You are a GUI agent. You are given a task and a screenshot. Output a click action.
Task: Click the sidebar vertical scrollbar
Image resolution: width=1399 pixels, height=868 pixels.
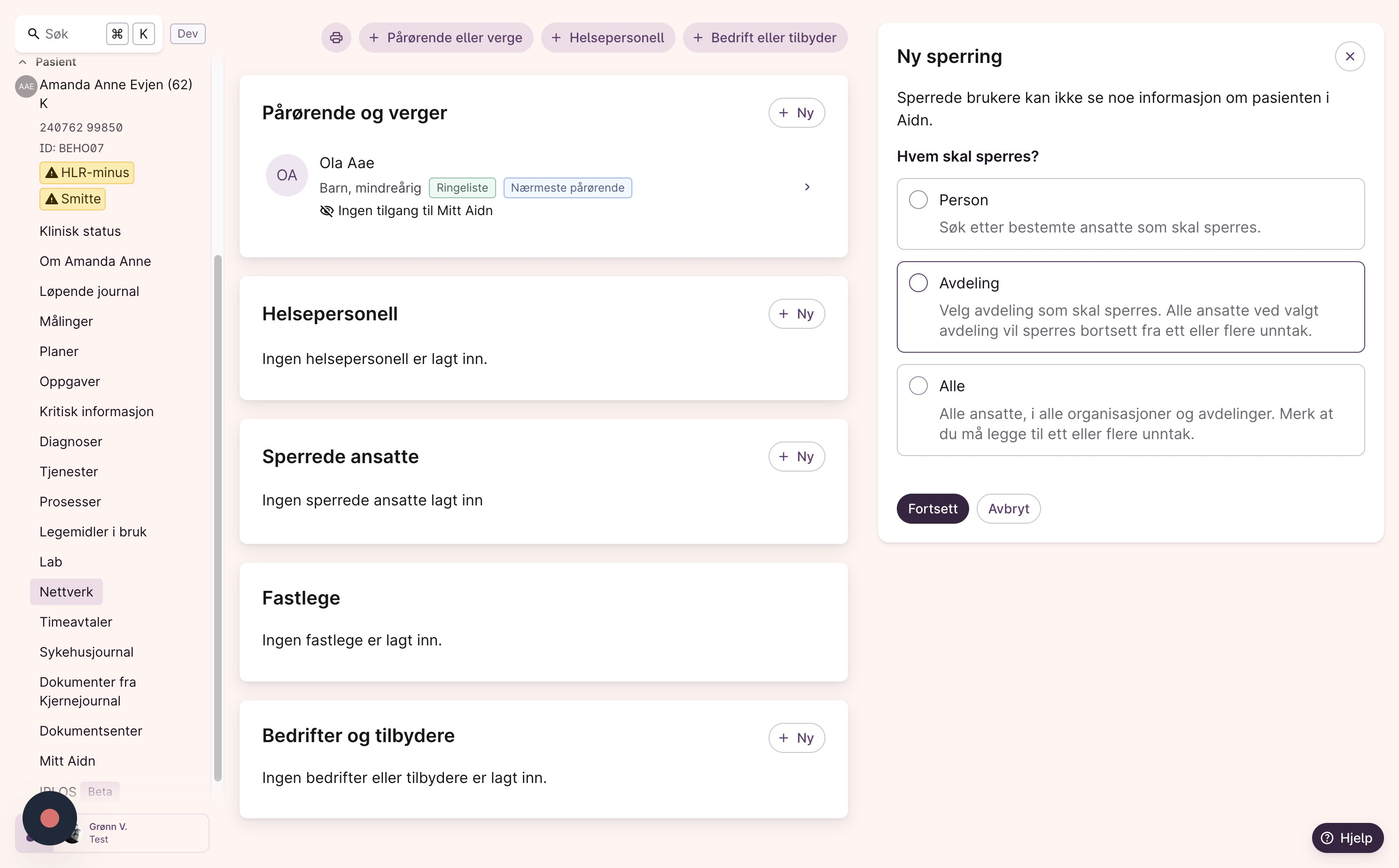coord(218,517)
